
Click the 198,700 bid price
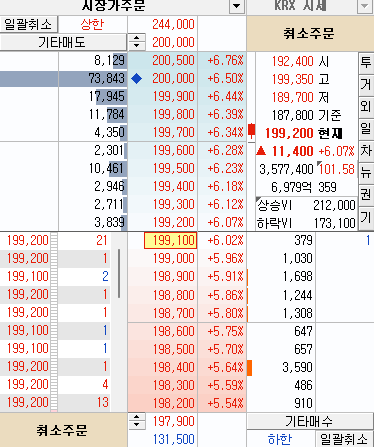point(173,313)
